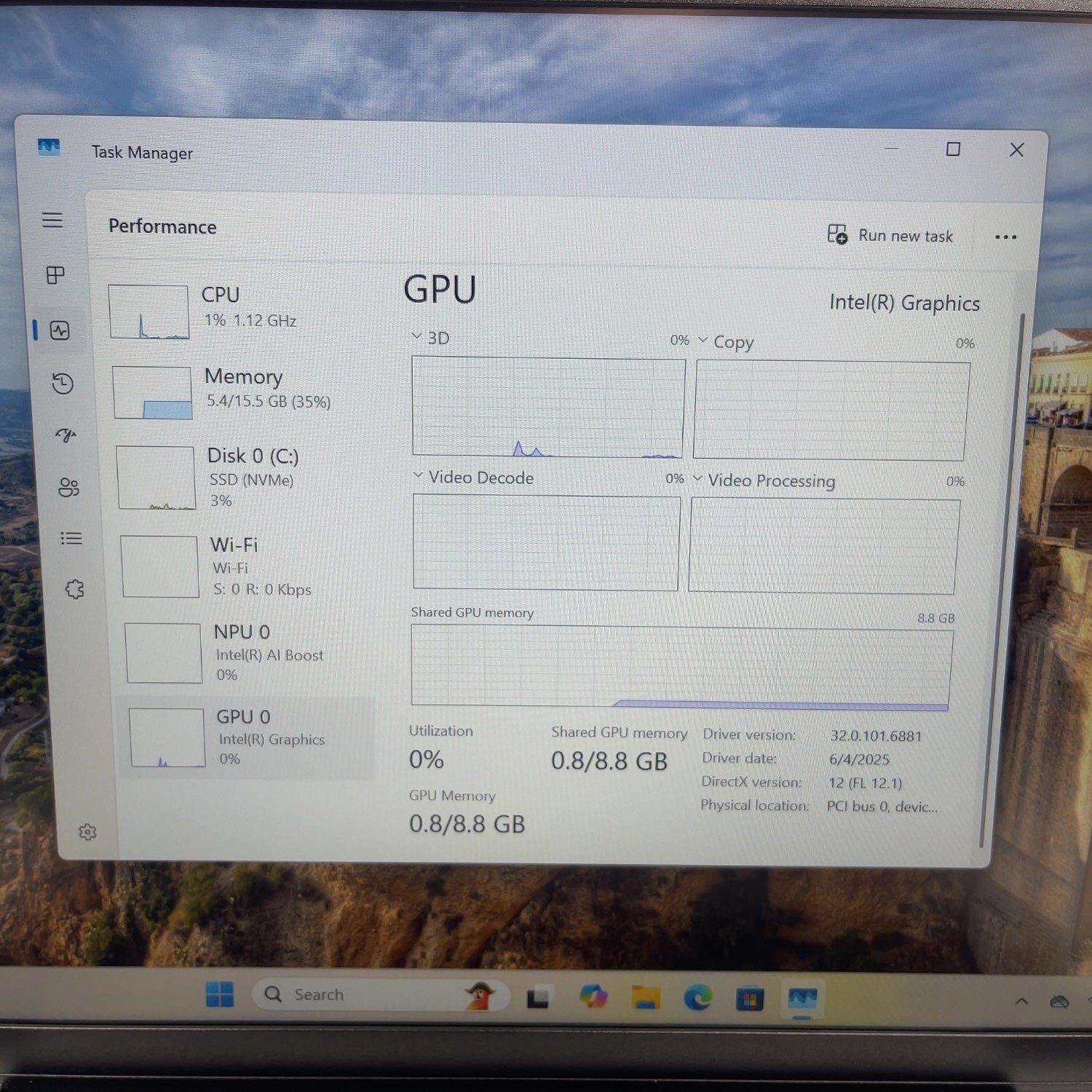The width and height of the screenshot is (1092, 1092).
Task: Click the Copy engine usage graph
Action: [x=831, y=411]
